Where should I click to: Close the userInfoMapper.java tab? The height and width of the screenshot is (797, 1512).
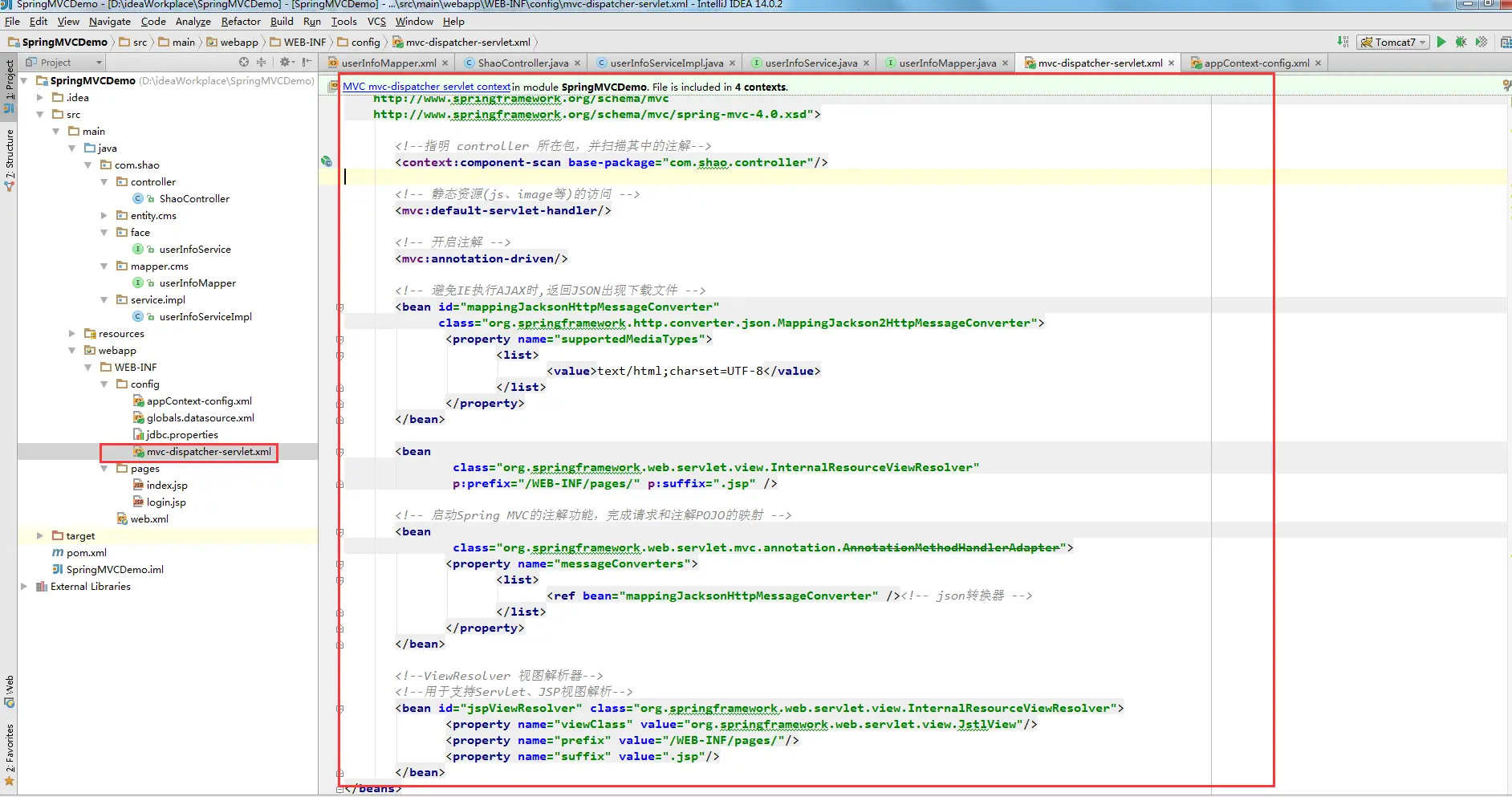(x=1005, y=63)
